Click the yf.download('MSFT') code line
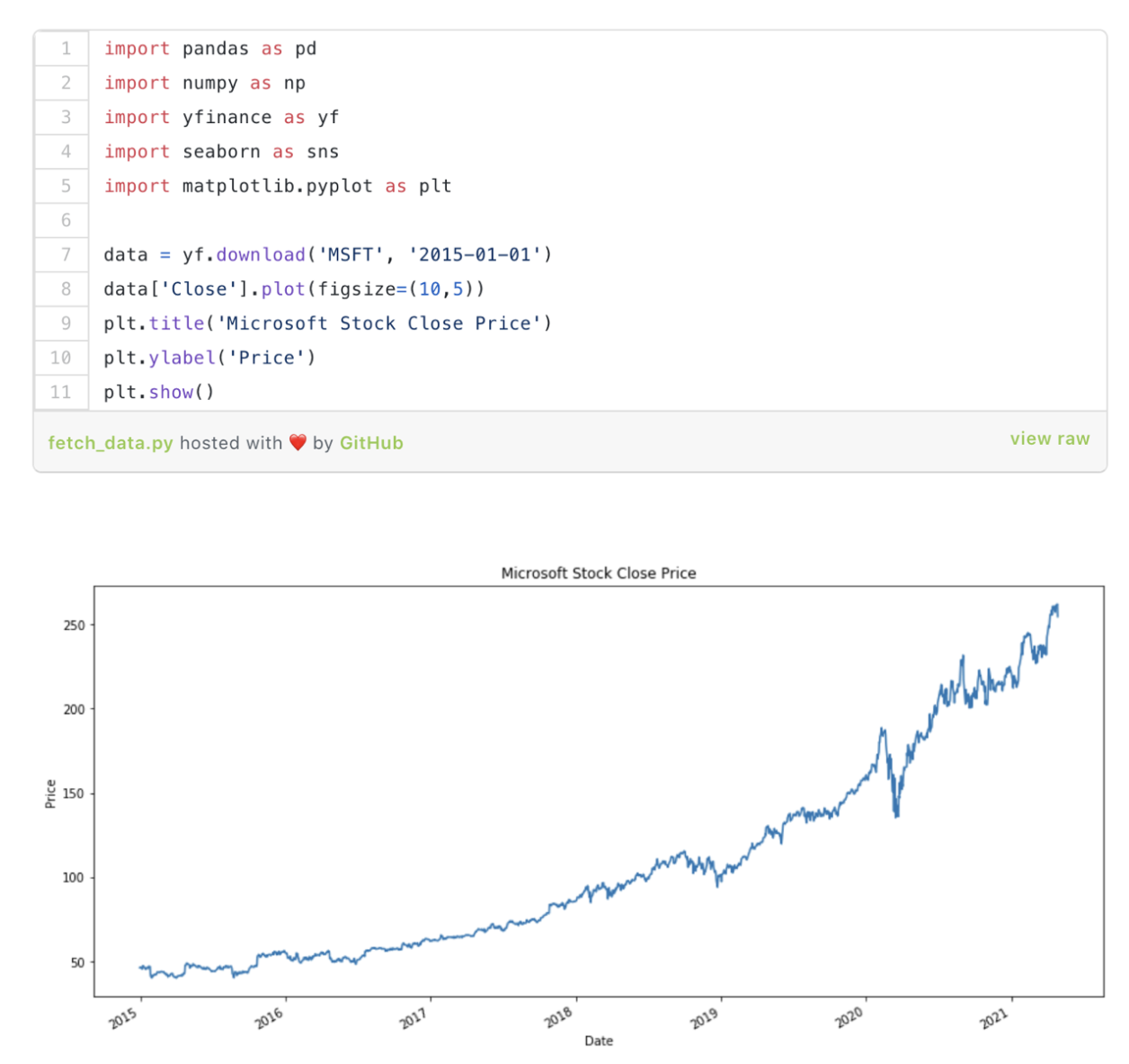This screenshot has width=1129, height=1064. [328, 254]
